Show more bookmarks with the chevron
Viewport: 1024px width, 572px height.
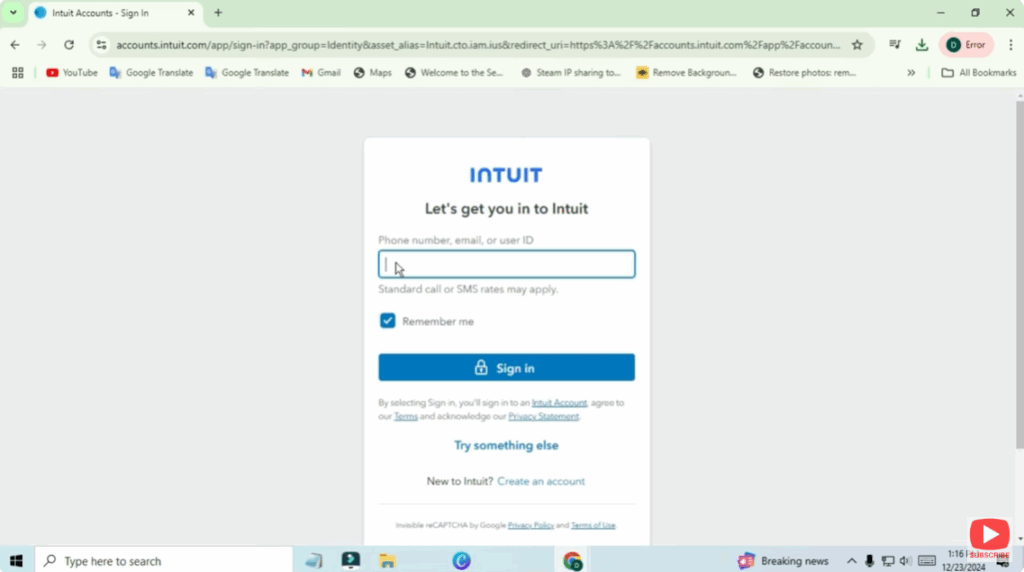(911, 72)
